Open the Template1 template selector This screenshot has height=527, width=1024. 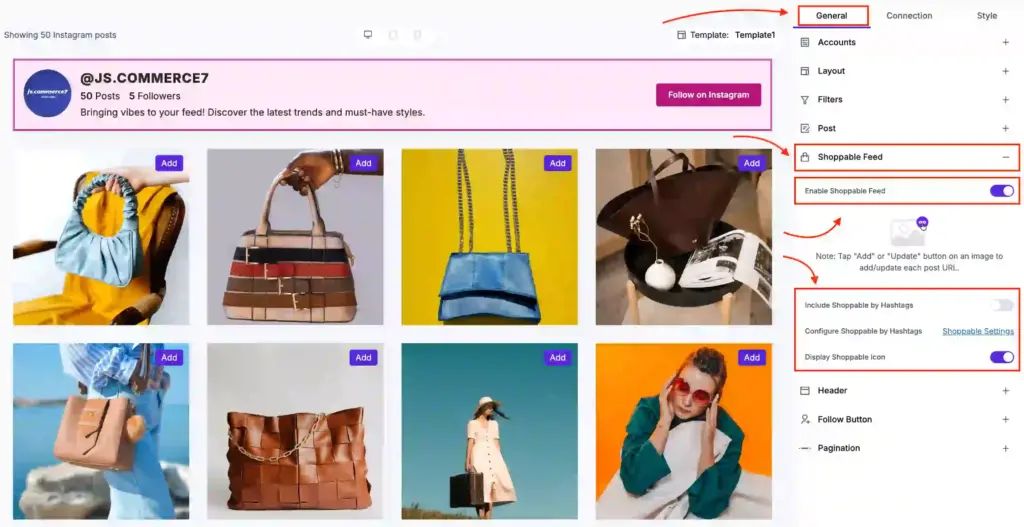tap(755, 35)
